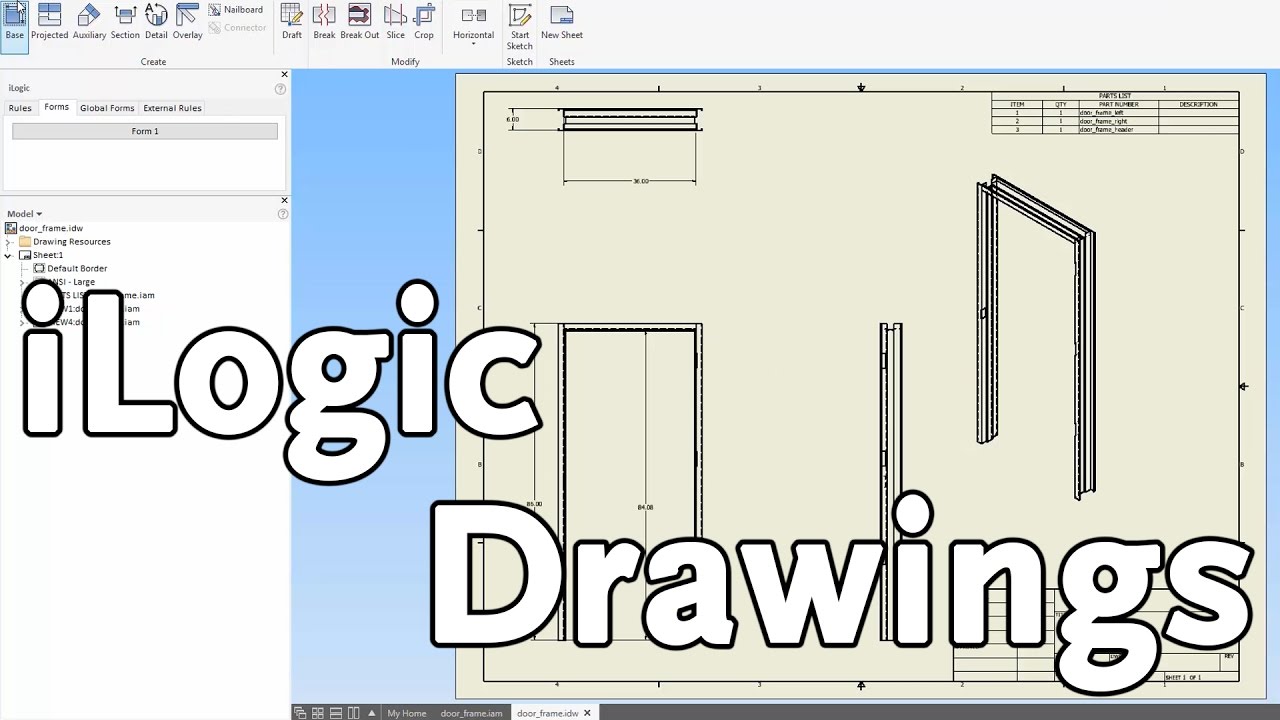Activate the Section view tool
The image size is (1280, 720).
click(x=125, y=21)
